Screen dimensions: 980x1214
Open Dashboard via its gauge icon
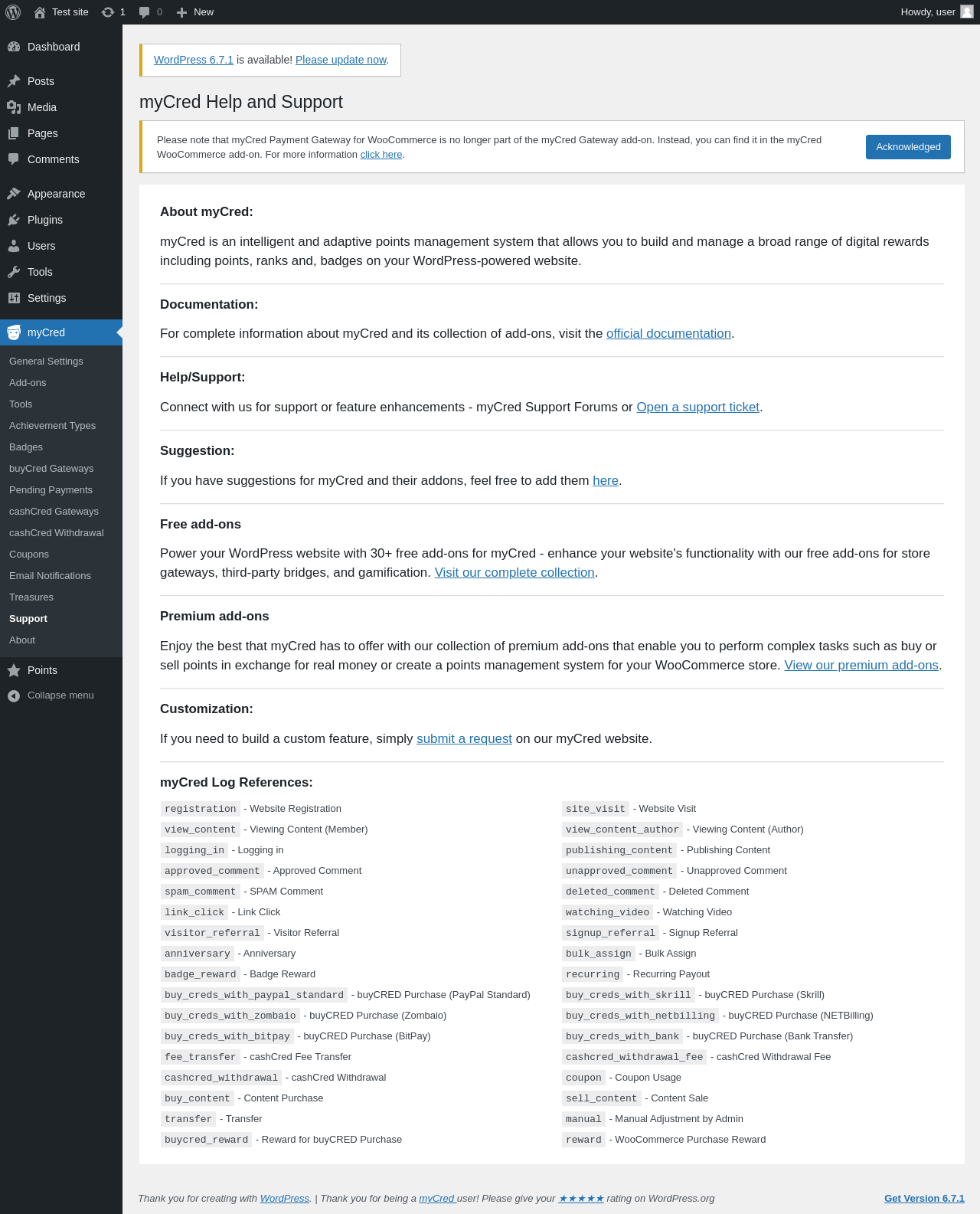point(14,47)
